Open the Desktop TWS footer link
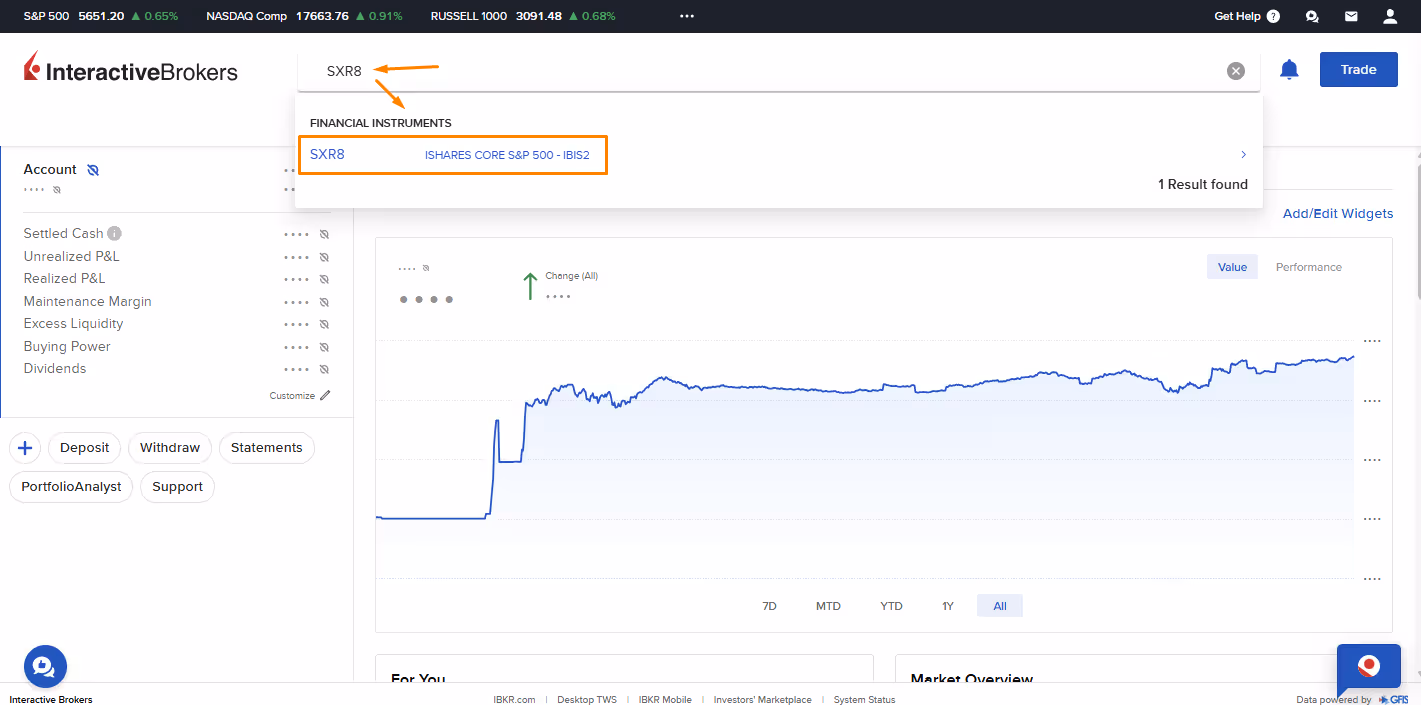 (x=587, y=700)
